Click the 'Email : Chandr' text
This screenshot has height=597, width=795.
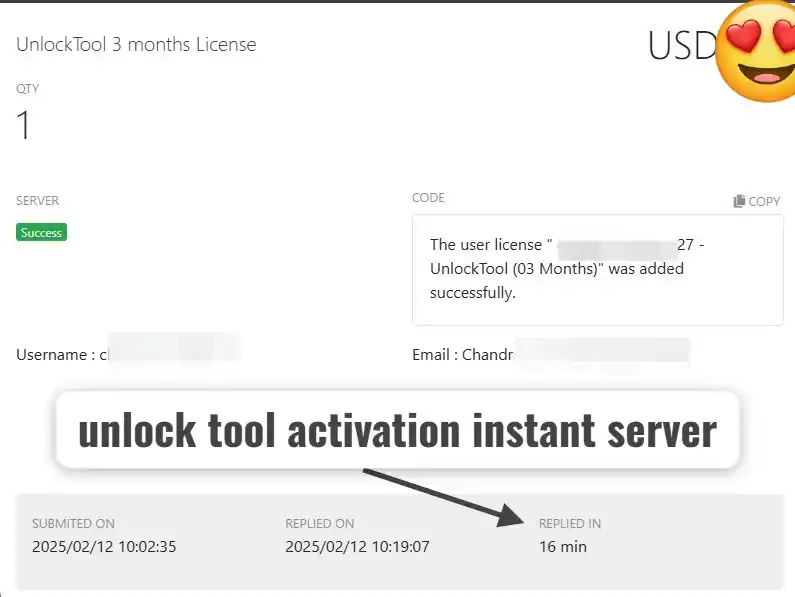[462, 355]
